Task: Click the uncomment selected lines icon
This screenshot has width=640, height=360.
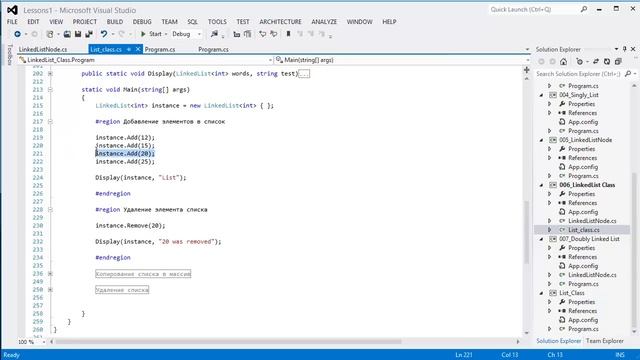Action: point(273,34)
